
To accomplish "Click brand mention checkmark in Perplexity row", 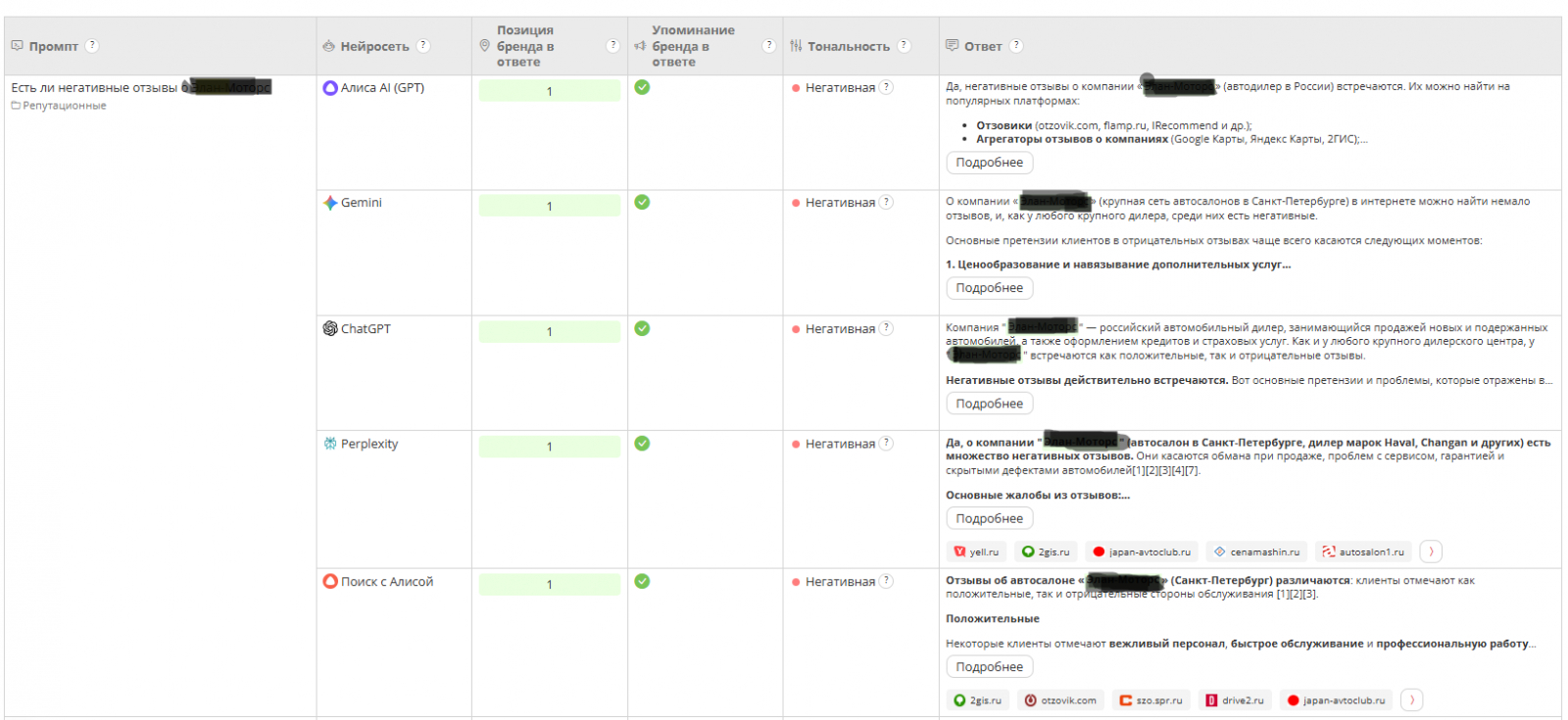I will point(642,443).
